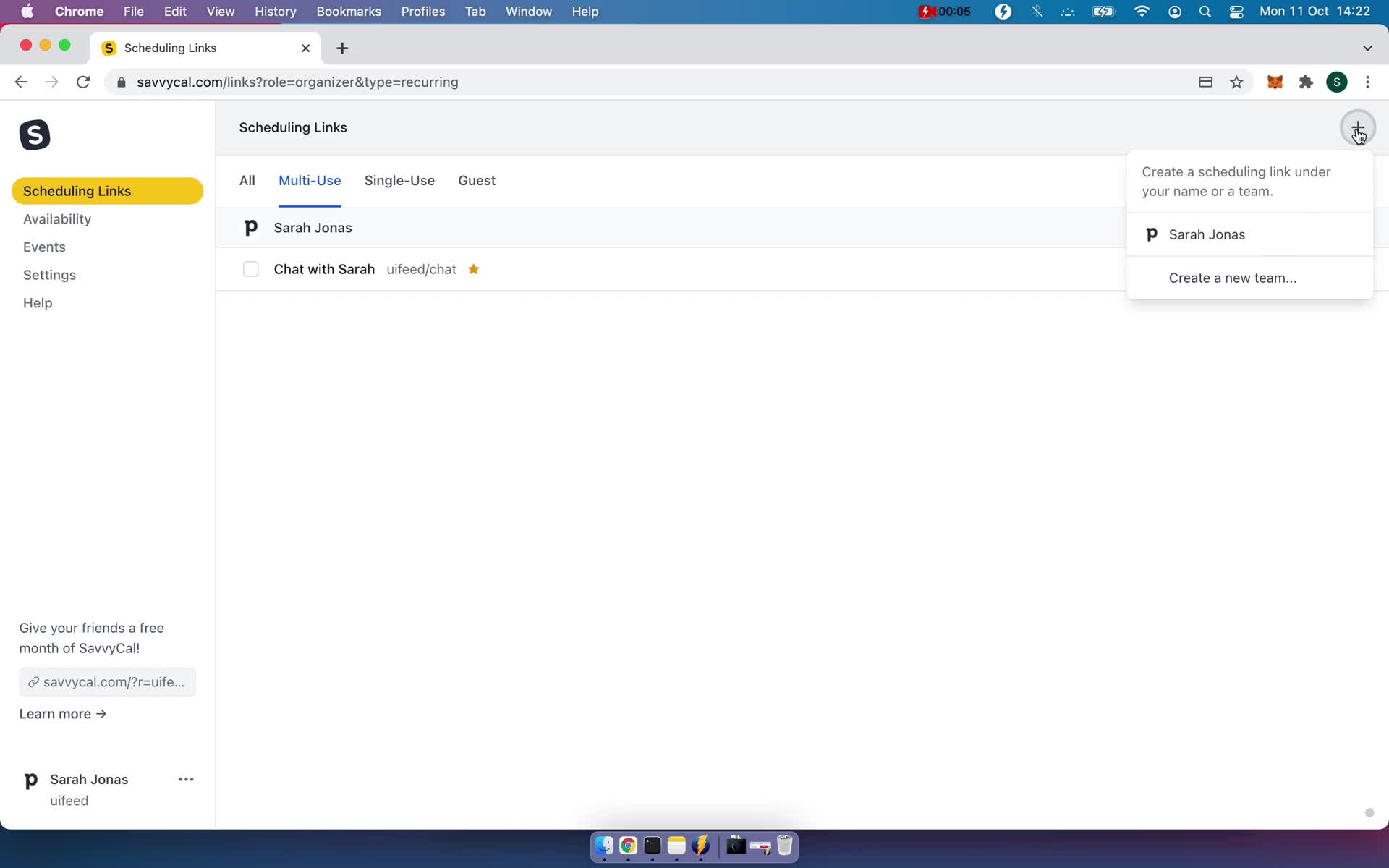Click the add new scheduling link button

[1357, 127]
